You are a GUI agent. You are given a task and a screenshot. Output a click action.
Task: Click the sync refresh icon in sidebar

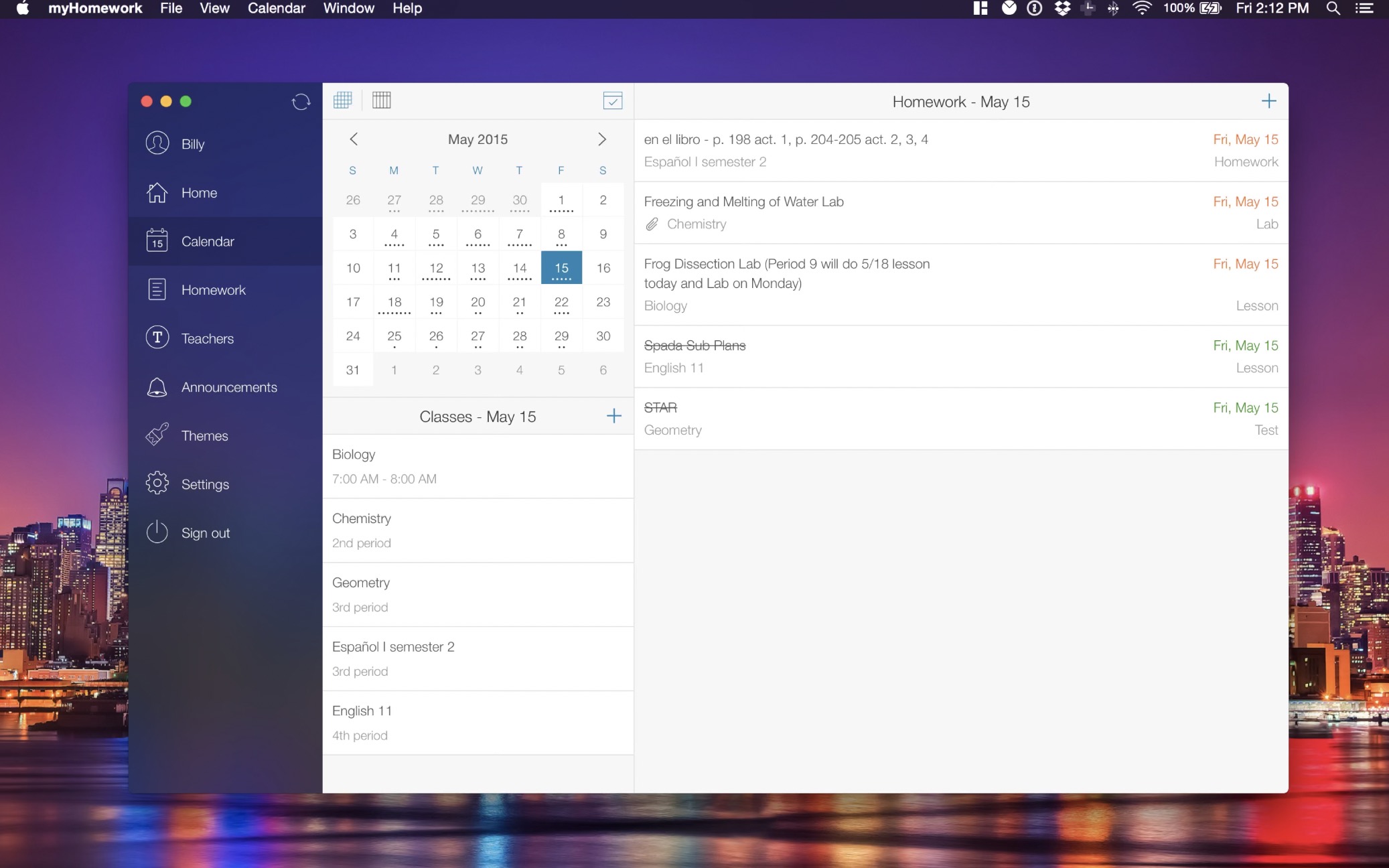pyautogui.click(x=301, y=102)
